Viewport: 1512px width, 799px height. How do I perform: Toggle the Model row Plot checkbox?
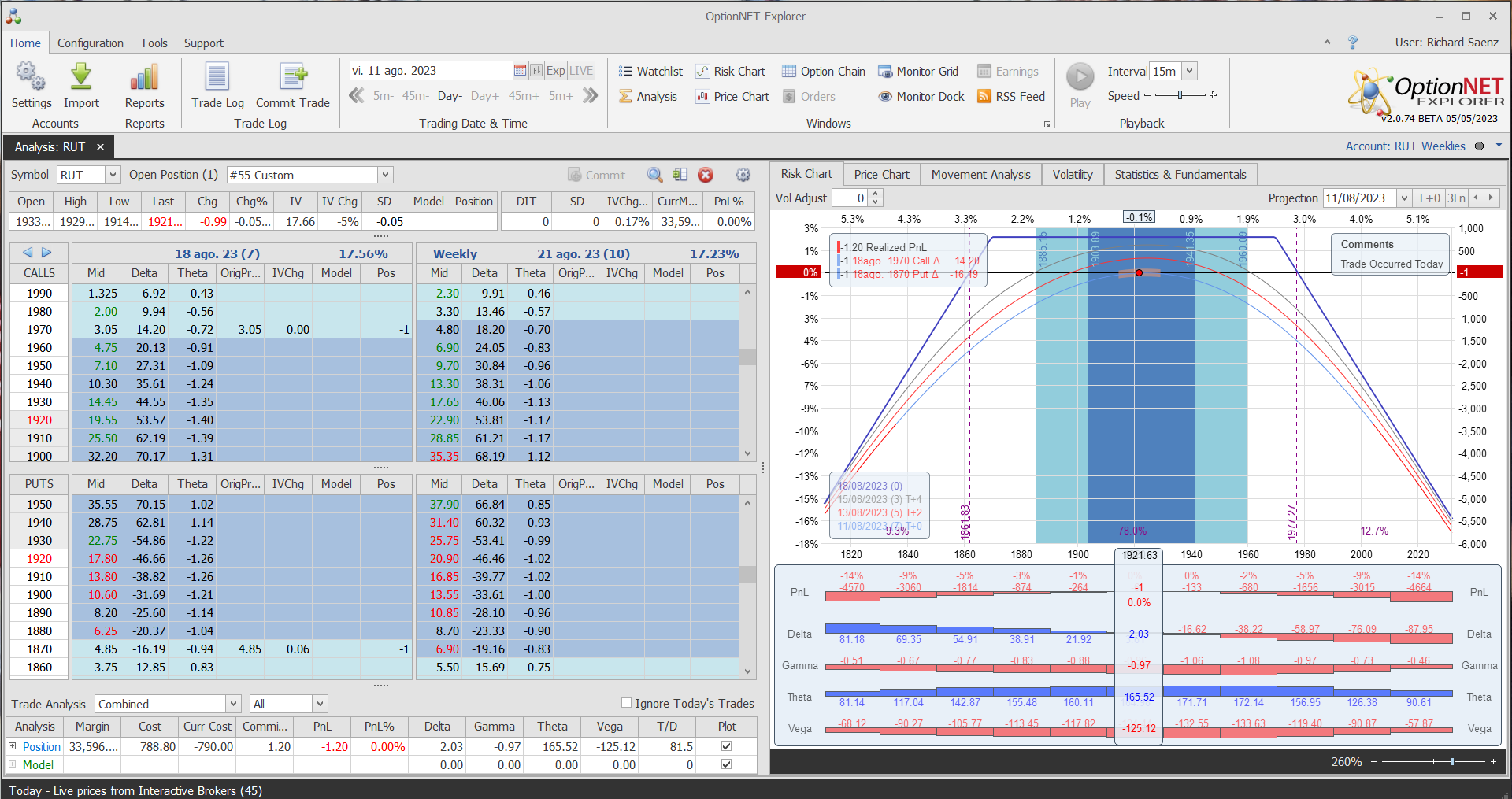[726, 764]
